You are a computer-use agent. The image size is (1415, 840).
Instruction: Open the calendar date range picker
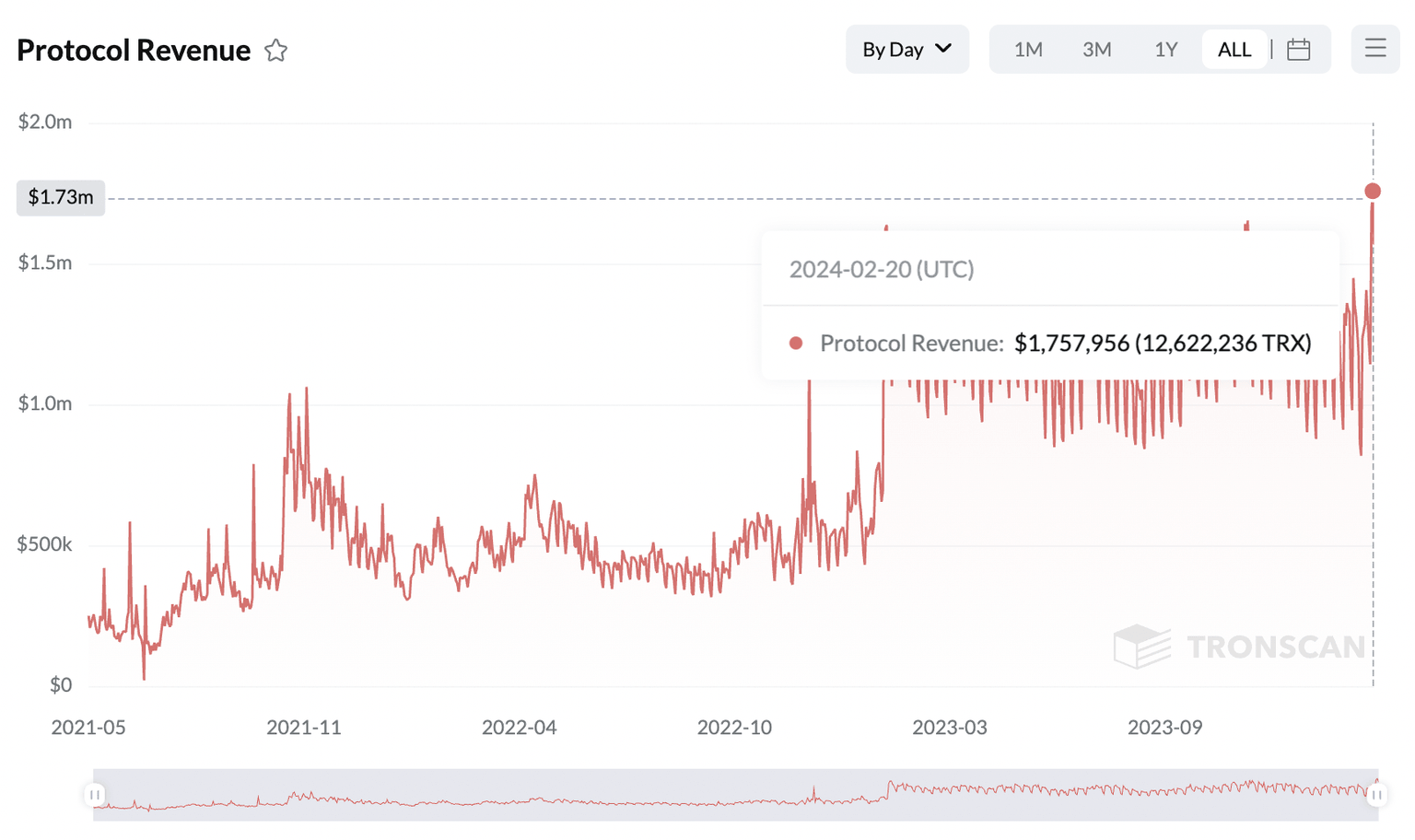click(1298, 50)
